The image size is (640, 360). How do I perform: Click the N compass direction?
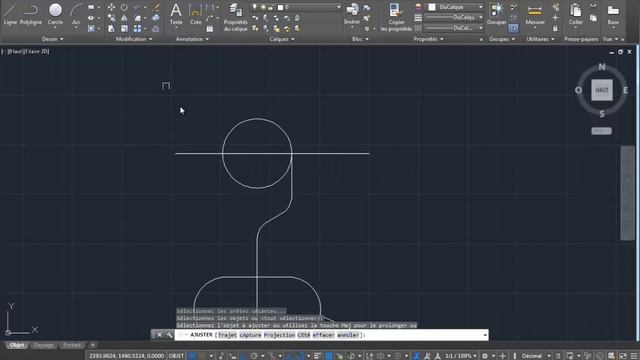pyautogui.click(x=602, y=67)
